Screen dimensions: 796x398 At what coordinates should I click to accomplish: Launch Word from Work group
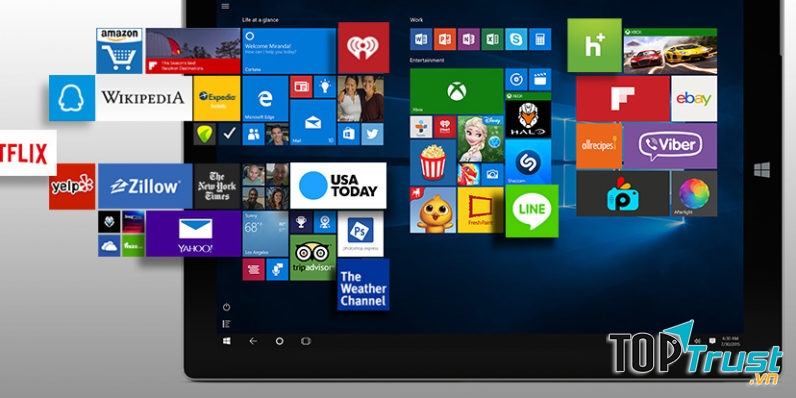421,39
